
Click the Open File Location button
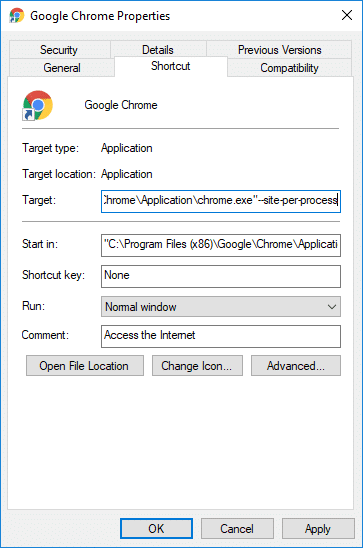coord(85,366)
